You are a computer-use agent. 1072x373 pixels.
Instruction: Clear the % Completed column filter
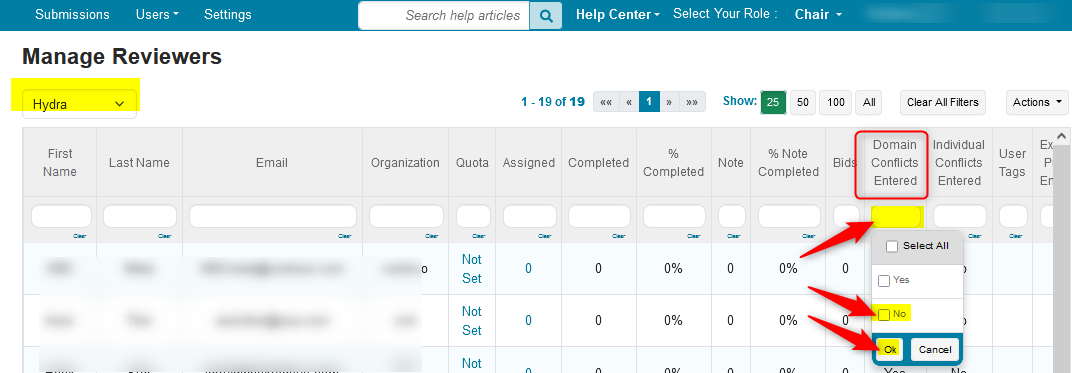695,236
